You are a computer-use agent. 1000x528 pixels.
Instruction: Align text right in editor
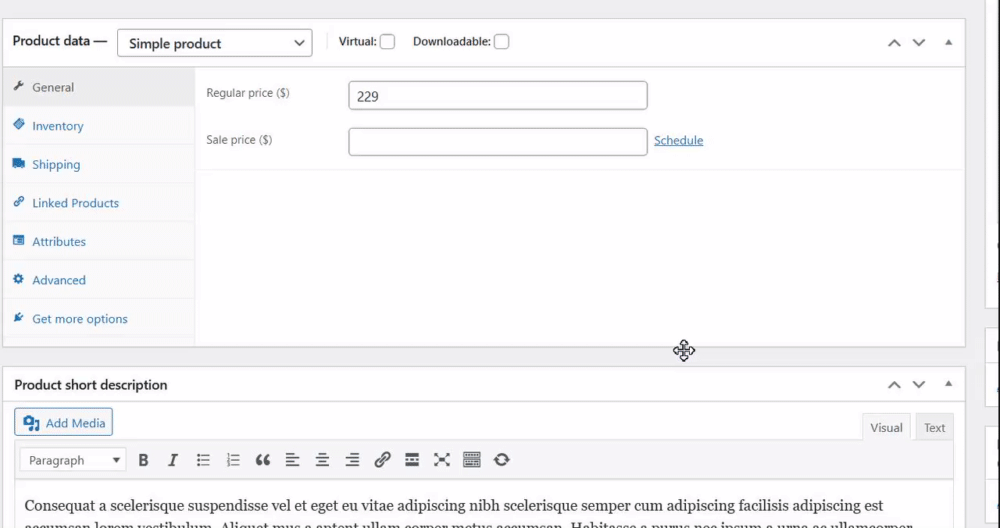point(352,460)
